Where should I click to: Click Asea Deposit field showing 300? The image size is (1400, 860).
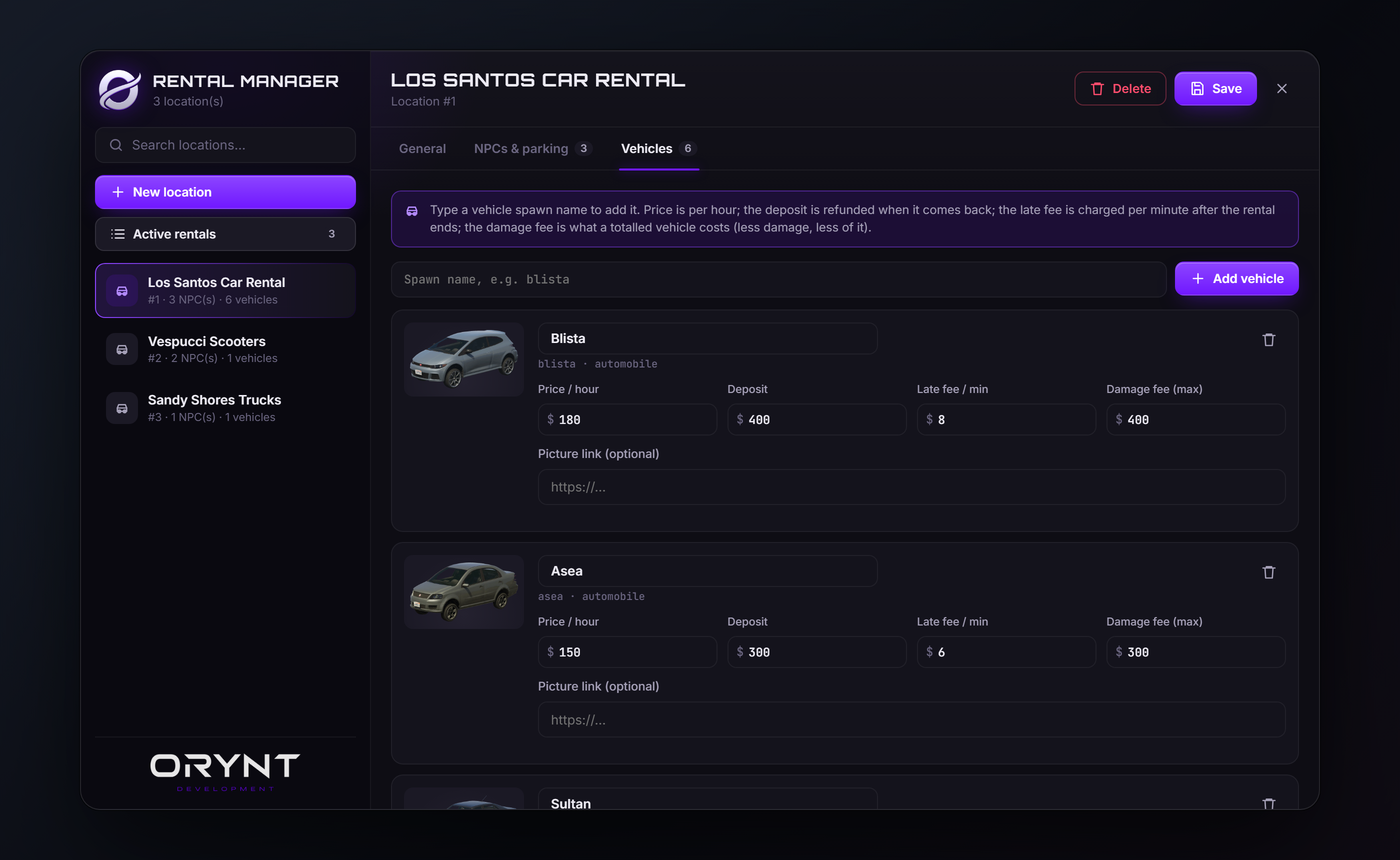pos(816,652)
